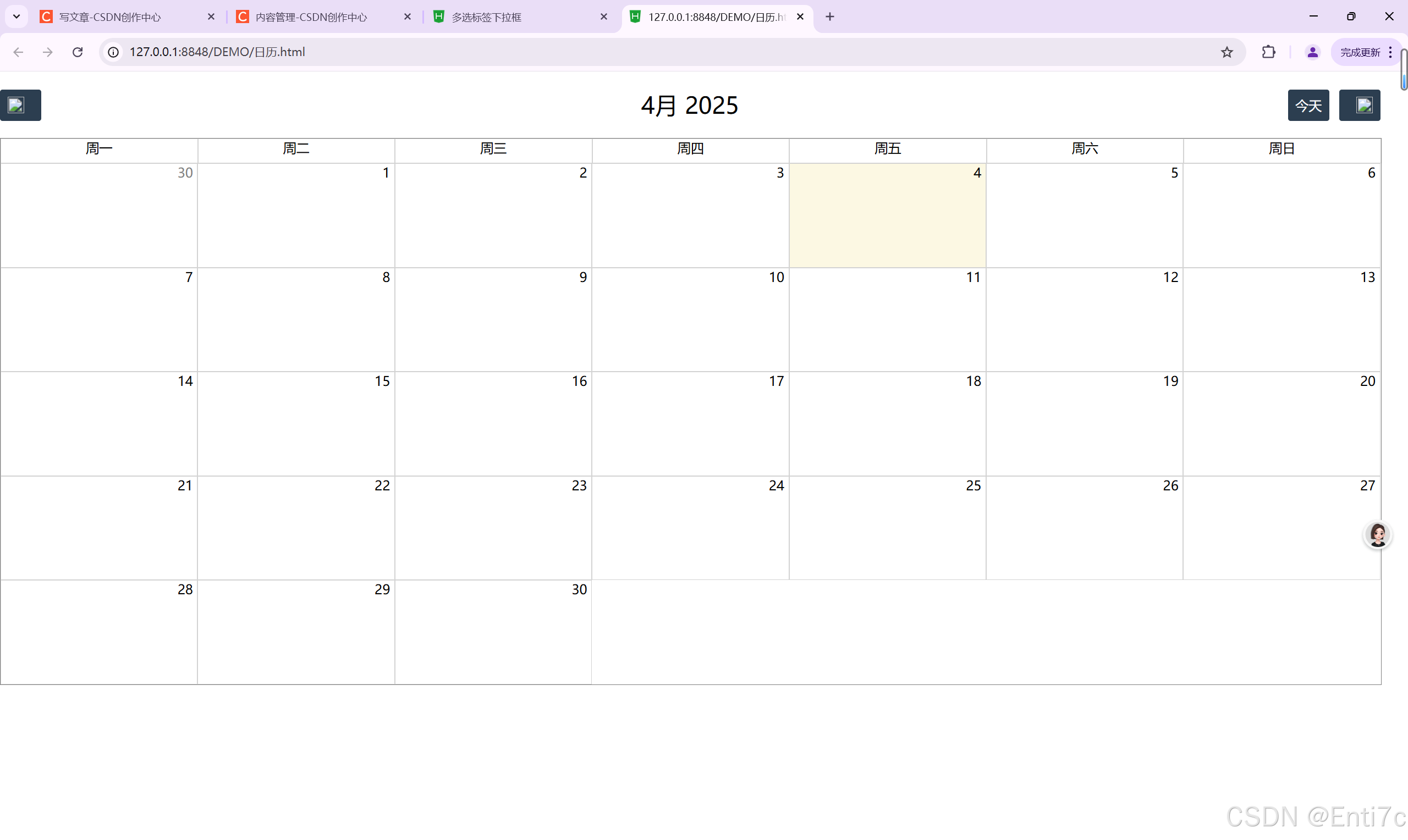Open a new browser tab
The height and width of the screenshot is (840, 1408).
(829, 16)
